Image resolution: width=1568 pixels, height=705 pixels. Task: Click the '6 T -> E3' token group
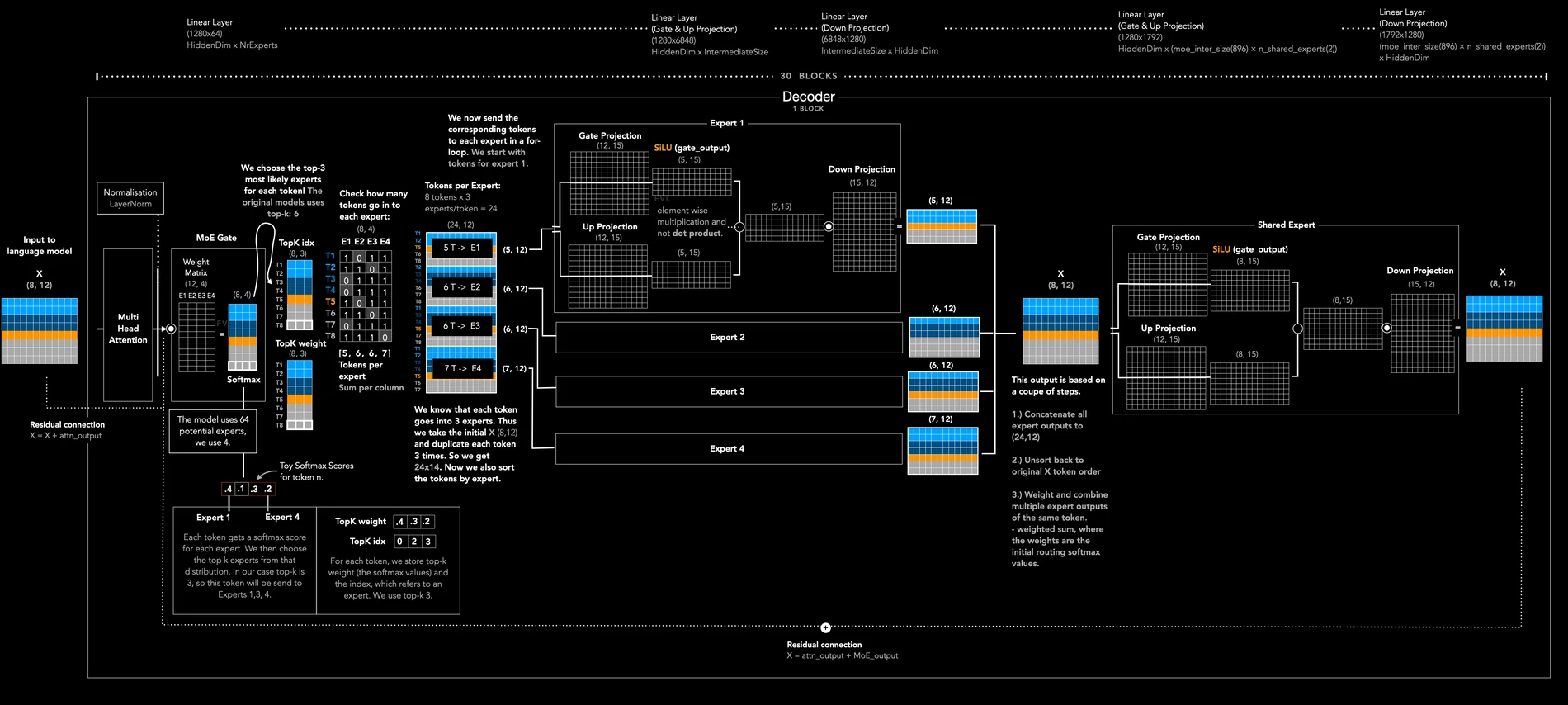[461, 326]
